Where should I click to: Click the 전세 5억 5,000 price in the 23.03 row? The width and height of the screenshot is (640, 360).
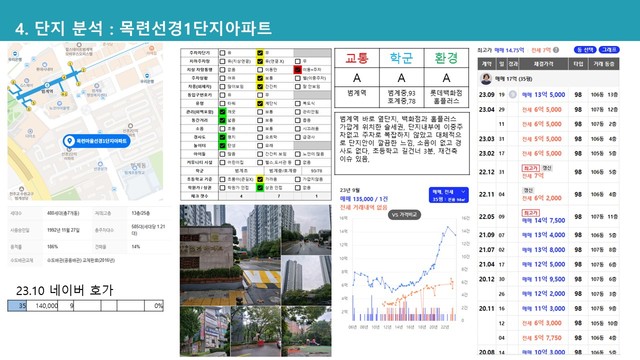coord(542,139)
